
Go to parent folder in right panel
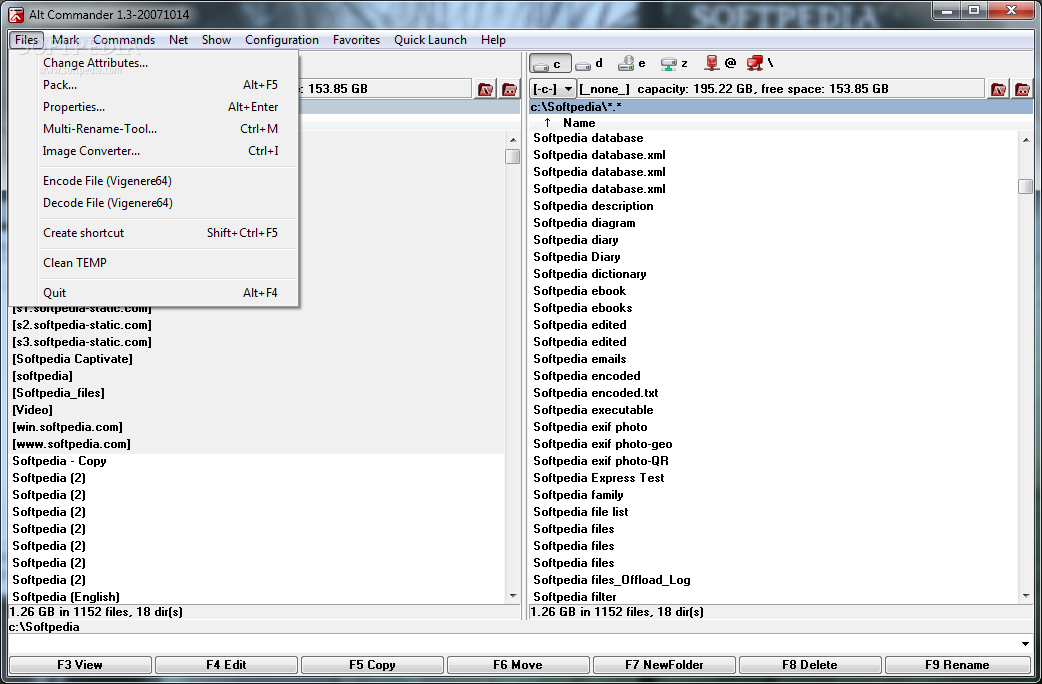coord(1022,89)
